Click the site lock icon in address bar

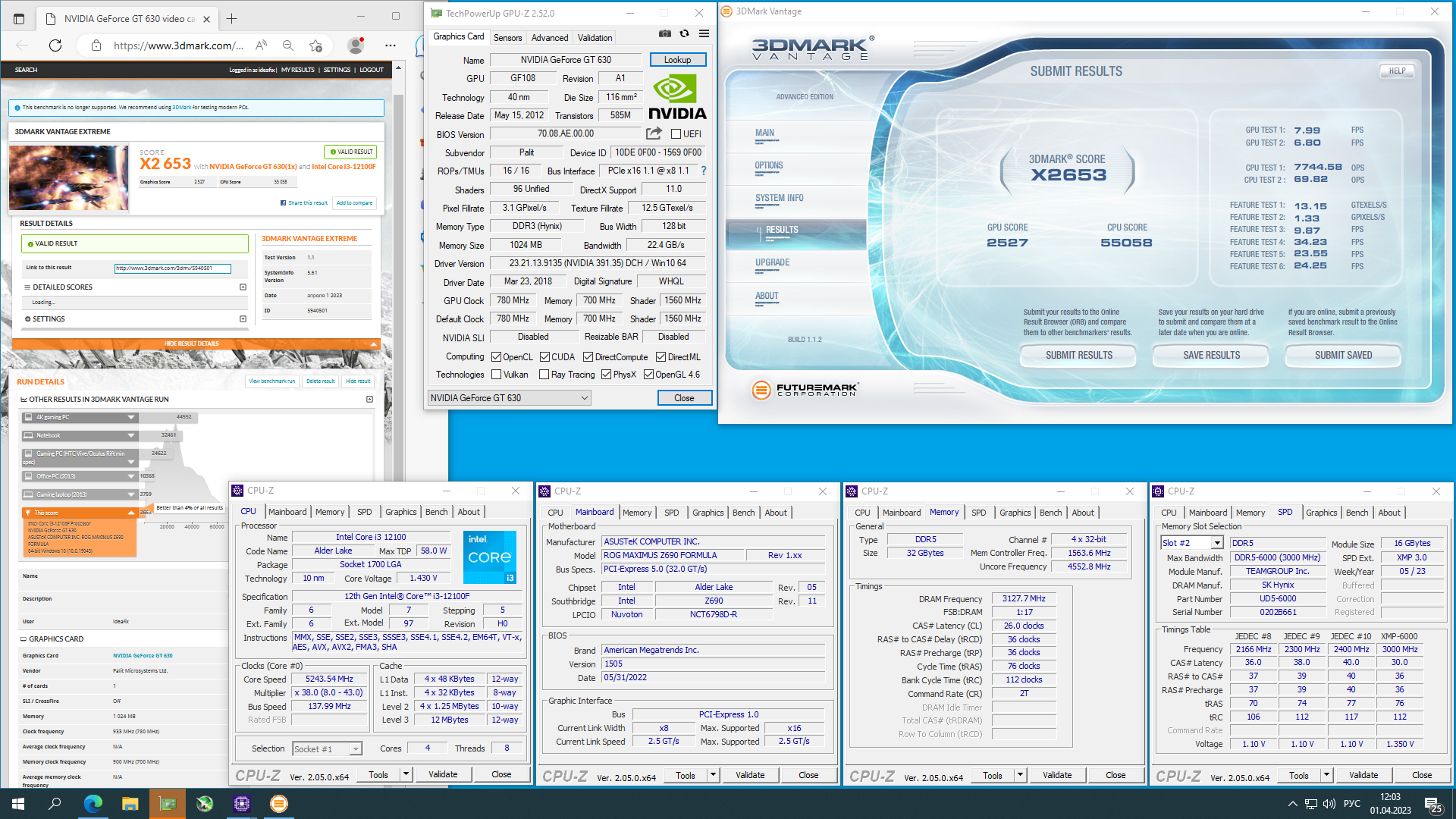pyautogui.click(x=96, y=45)
